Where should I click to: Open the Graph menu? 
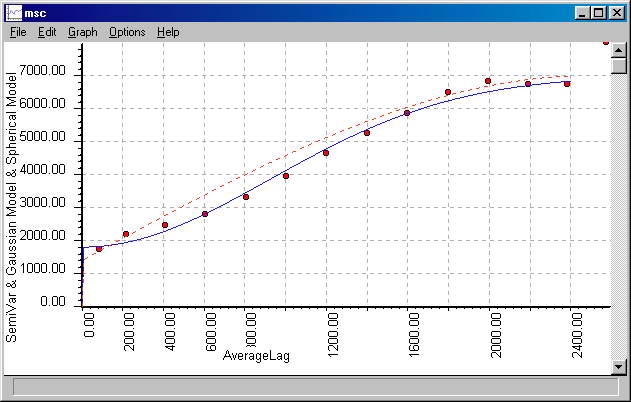tap(82, 32)
